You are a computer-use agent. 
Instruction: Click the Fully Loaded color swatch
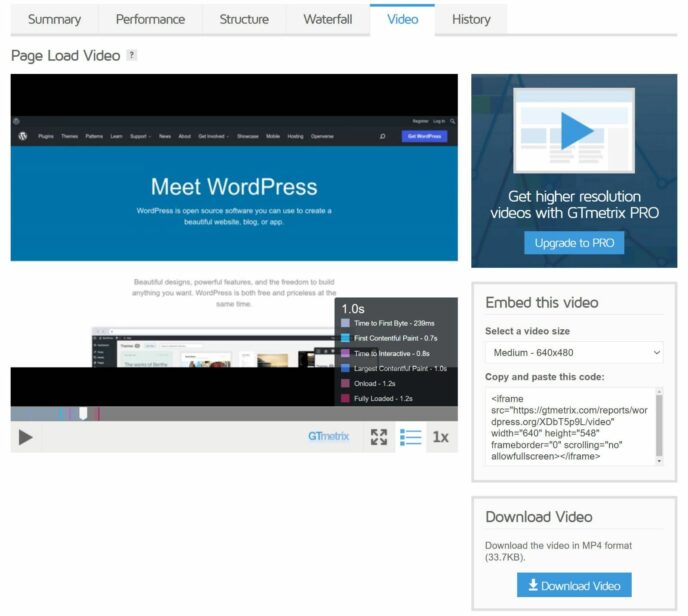click(x=345, y=398)
